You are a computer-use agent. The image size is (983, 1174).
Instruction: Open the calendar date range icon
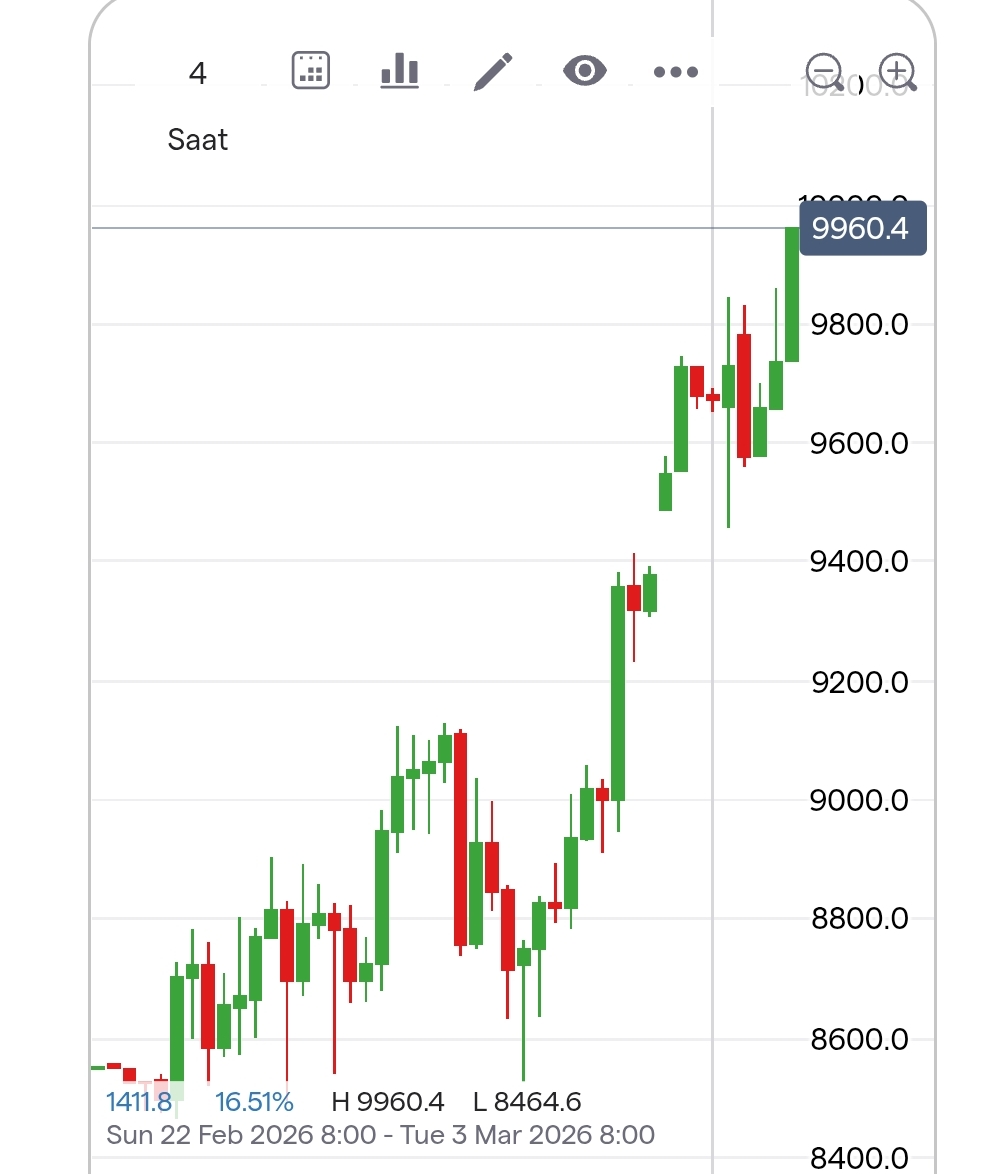pos(311,71)
